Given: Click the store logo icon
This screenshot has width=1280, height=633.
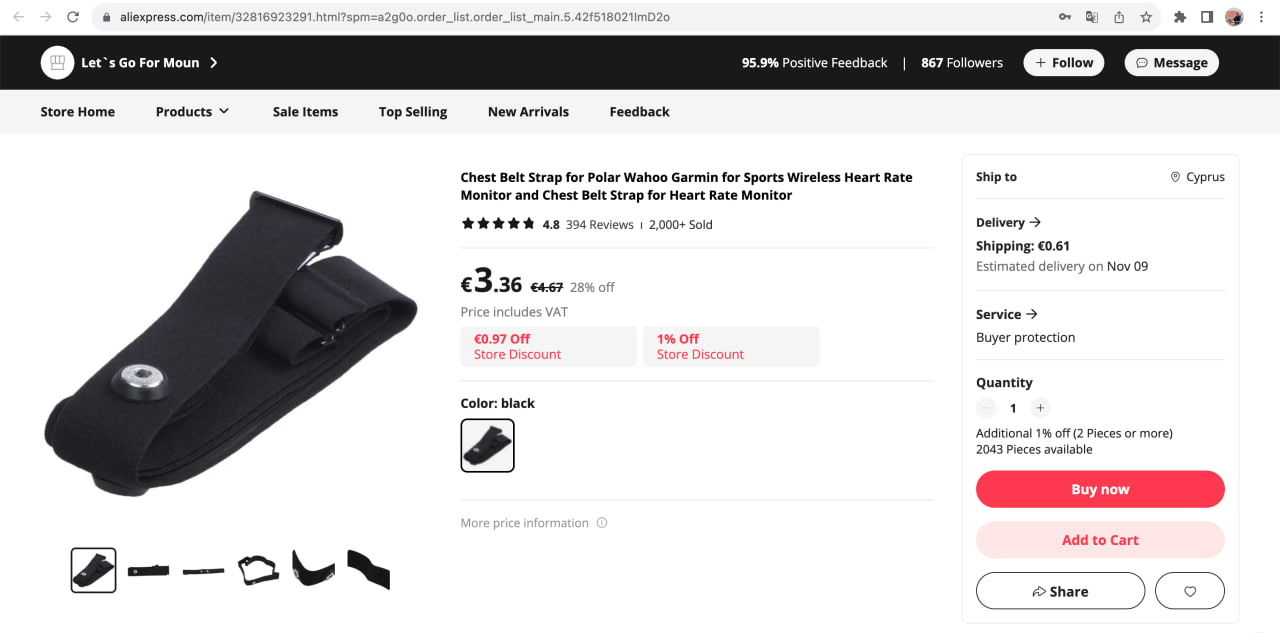Looking at the screenshot, I should pyautogui.click(x=57, y=63).
